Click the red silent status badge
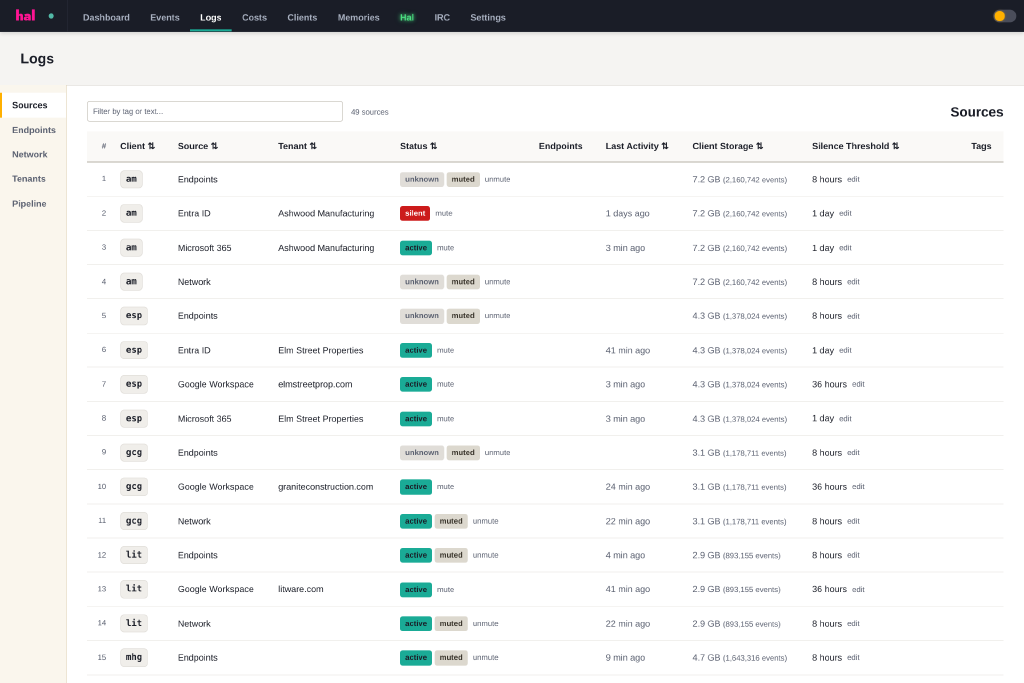 click(x=415, y=214)
